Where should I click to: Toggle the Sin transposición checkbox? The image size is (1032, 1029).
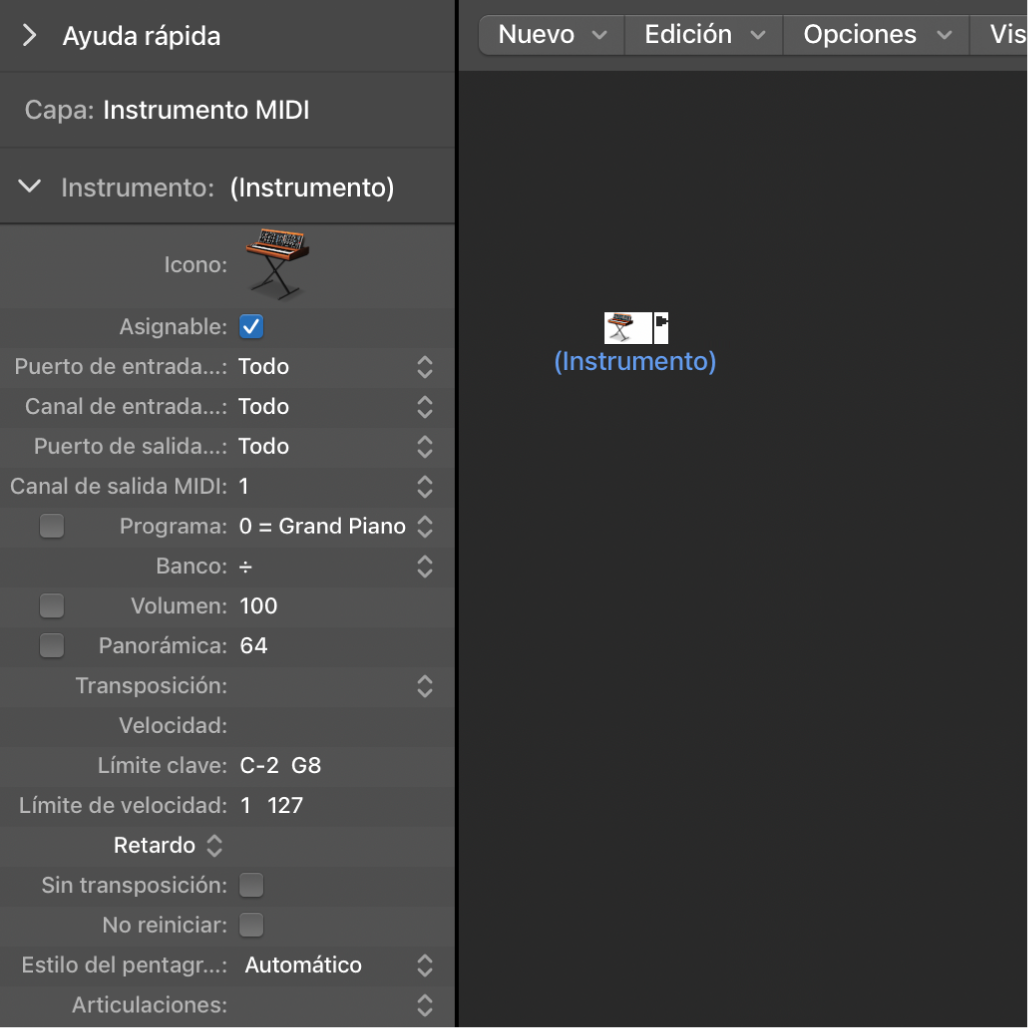click(x=251, y=885)
